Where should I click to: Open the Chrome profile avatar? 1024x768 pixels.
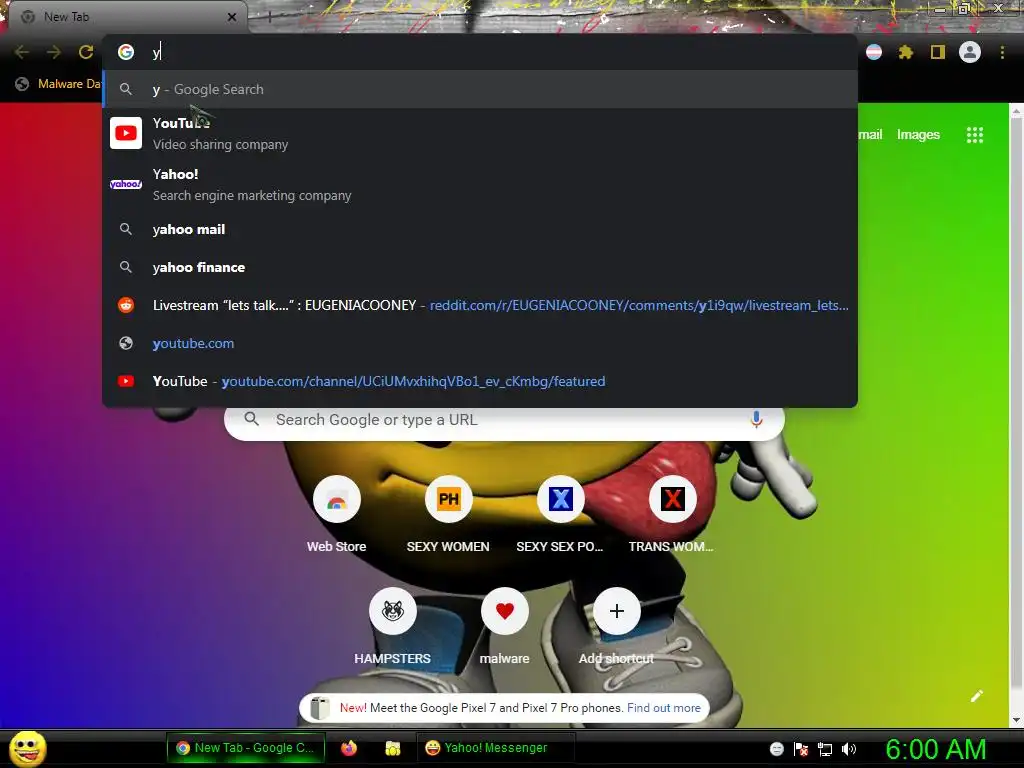[969, 52]
